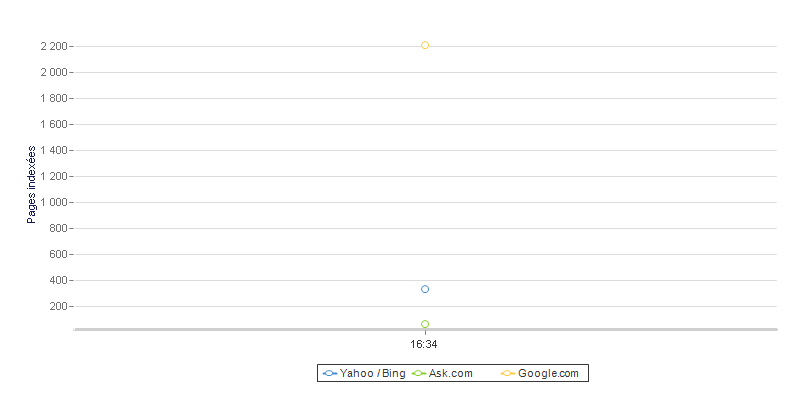Click the 800 axis tick label
Viewport: 800px width, 400px height.
click(x=58, y=229)
